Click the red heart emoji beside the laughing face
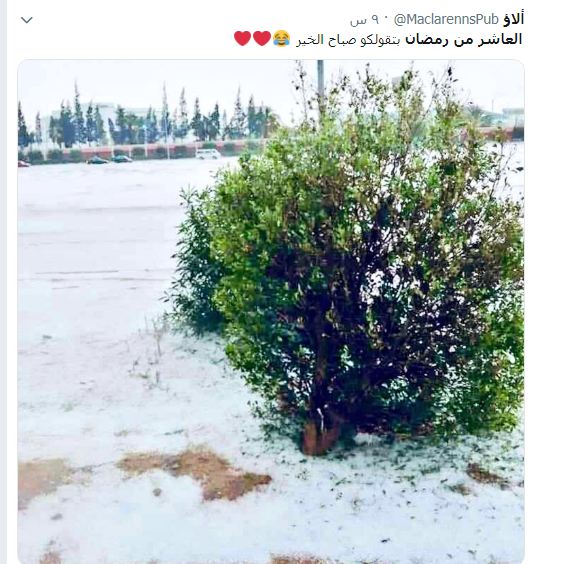The height and width of the screenshot is (564, 579). (x=262, y=38)
